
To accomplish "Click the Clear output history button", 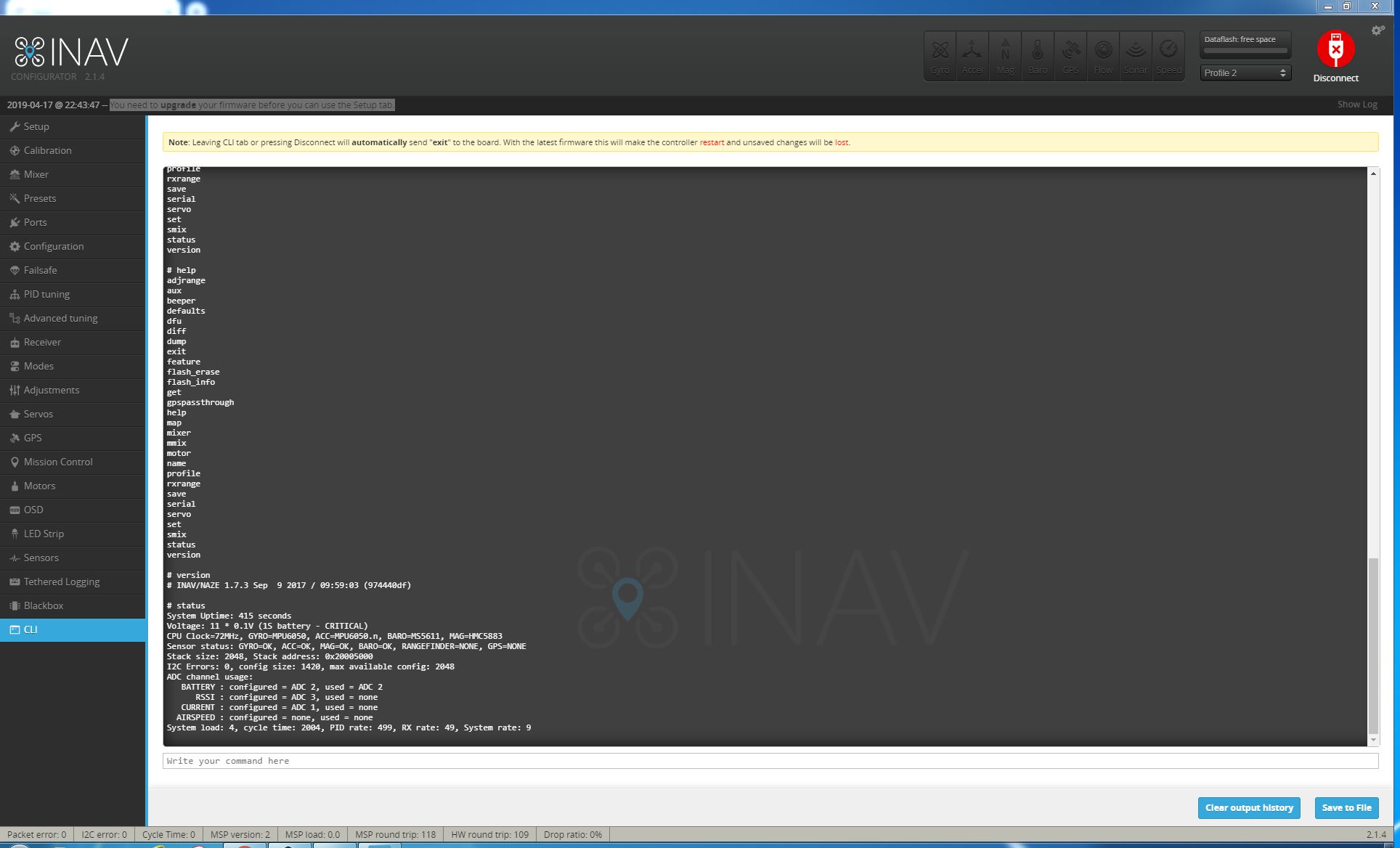I will click(1248, 807).
